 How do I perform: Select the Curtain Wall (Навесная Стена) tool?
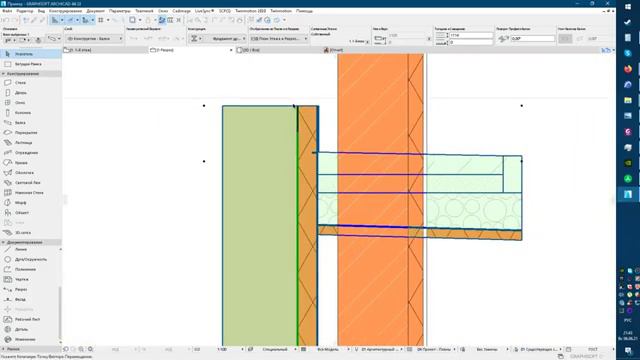(31, 193)
